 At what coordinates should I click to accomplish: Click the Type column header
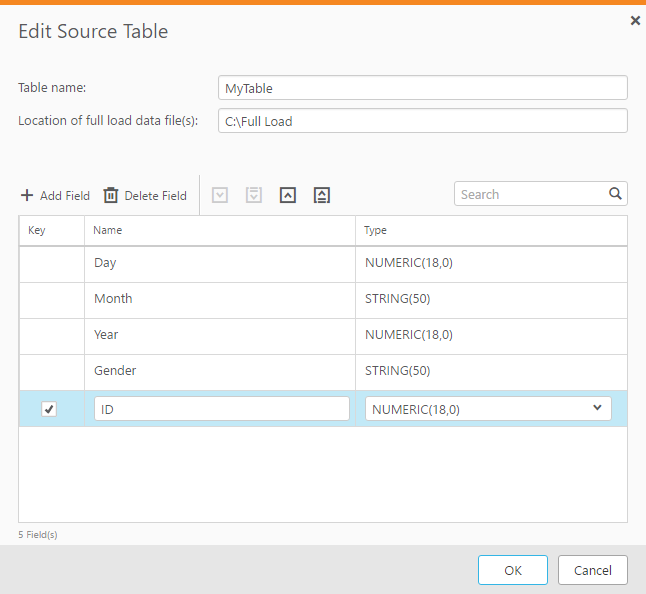[x=375, y=230]
